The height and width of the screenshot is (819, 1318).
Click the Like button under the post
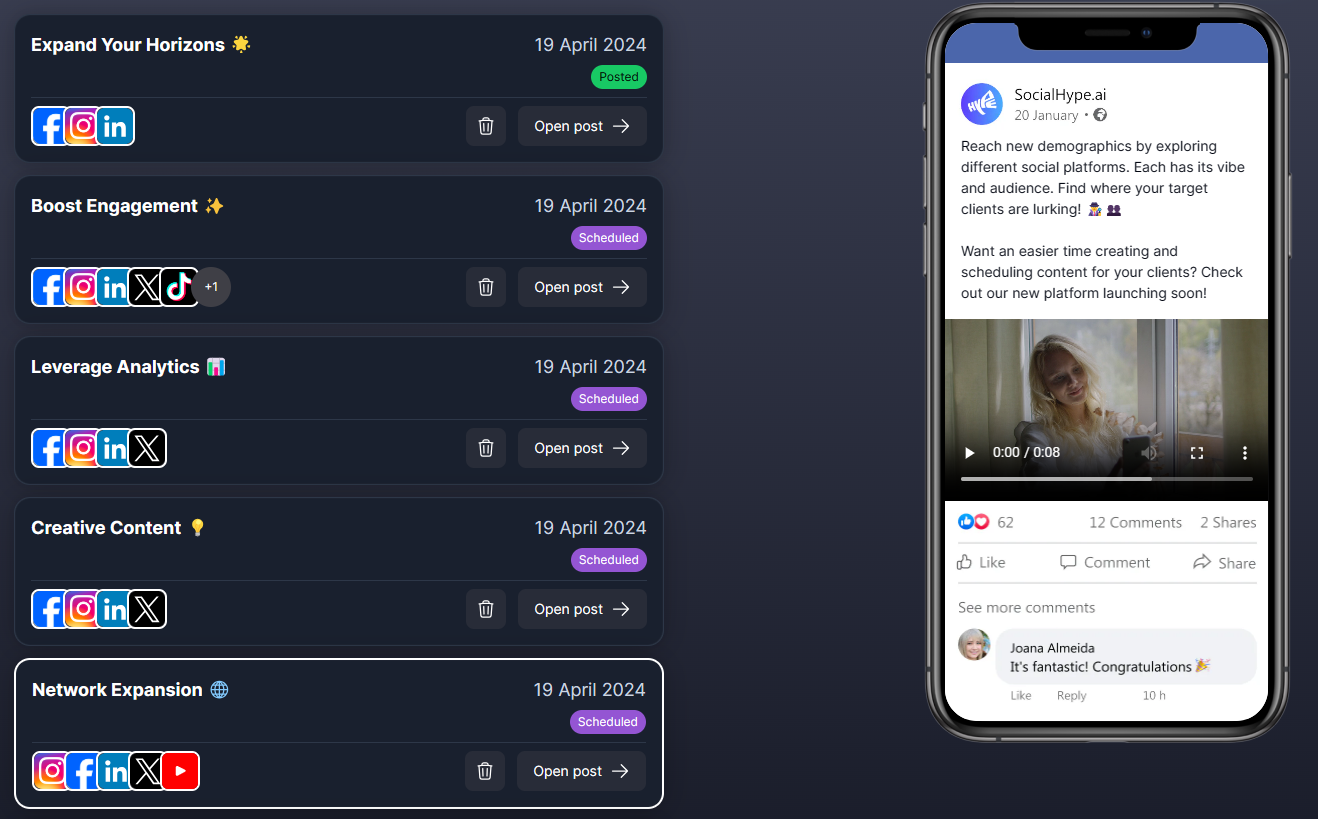[x=981, y=562]
